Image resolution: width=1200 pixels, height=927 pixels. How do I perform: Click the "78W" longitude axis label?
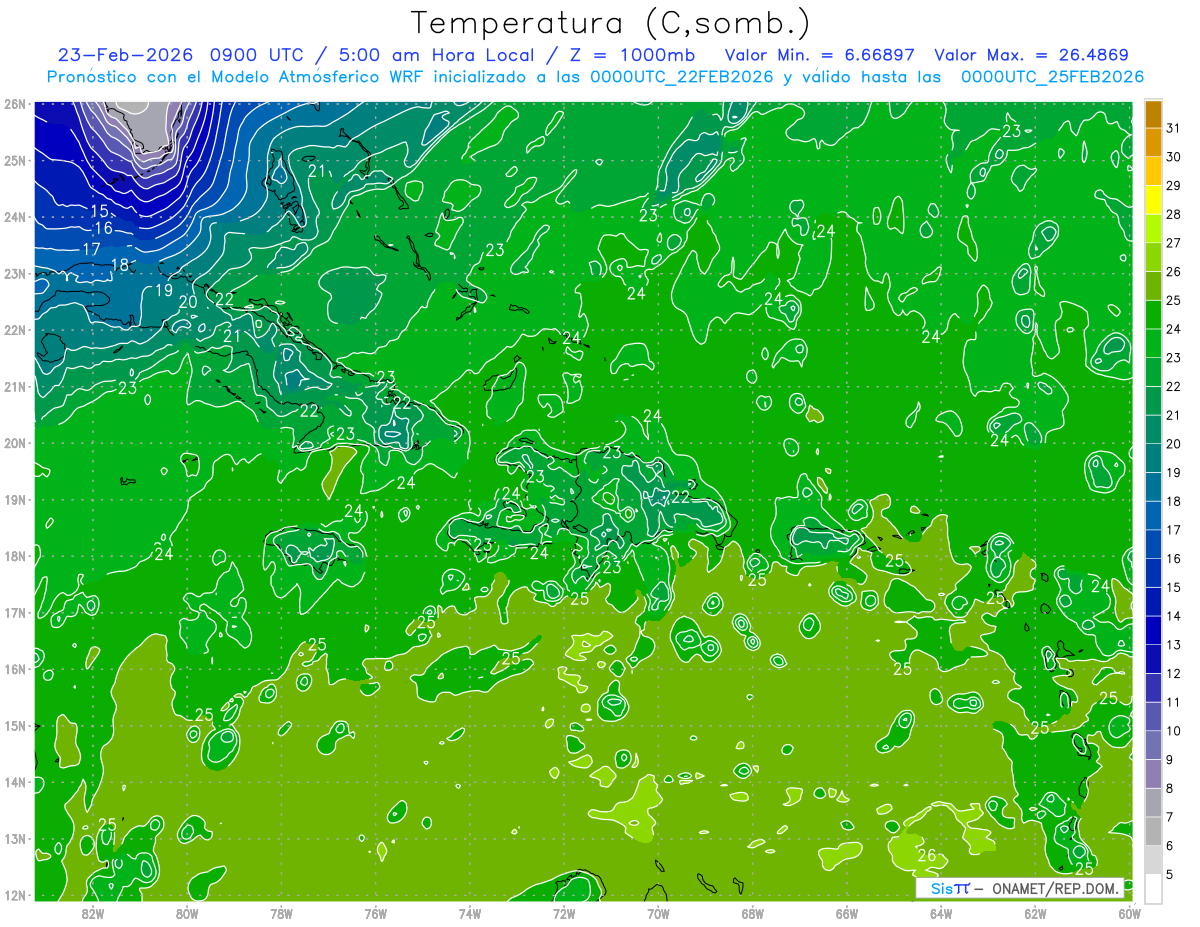[x=281, y=912]
